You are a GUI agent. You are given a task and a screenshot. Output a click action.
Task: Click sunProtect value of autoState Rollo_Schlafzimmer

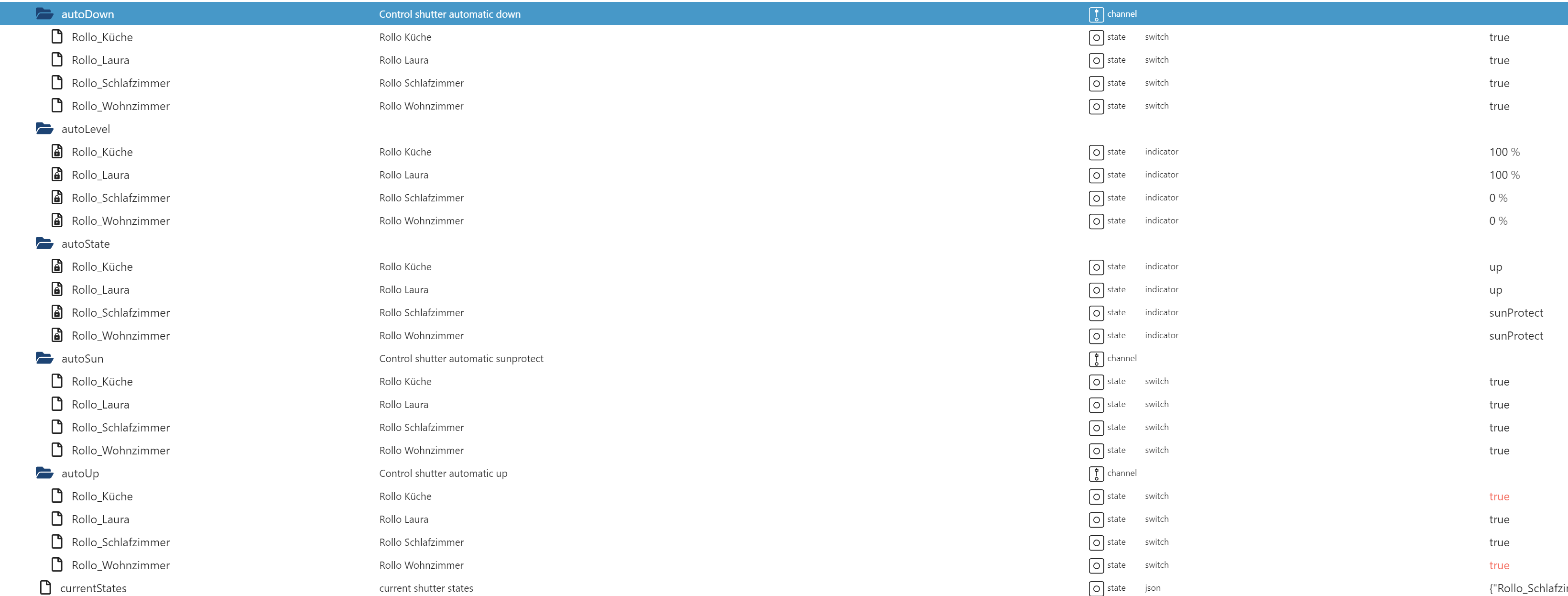(x=1515, y=312)
